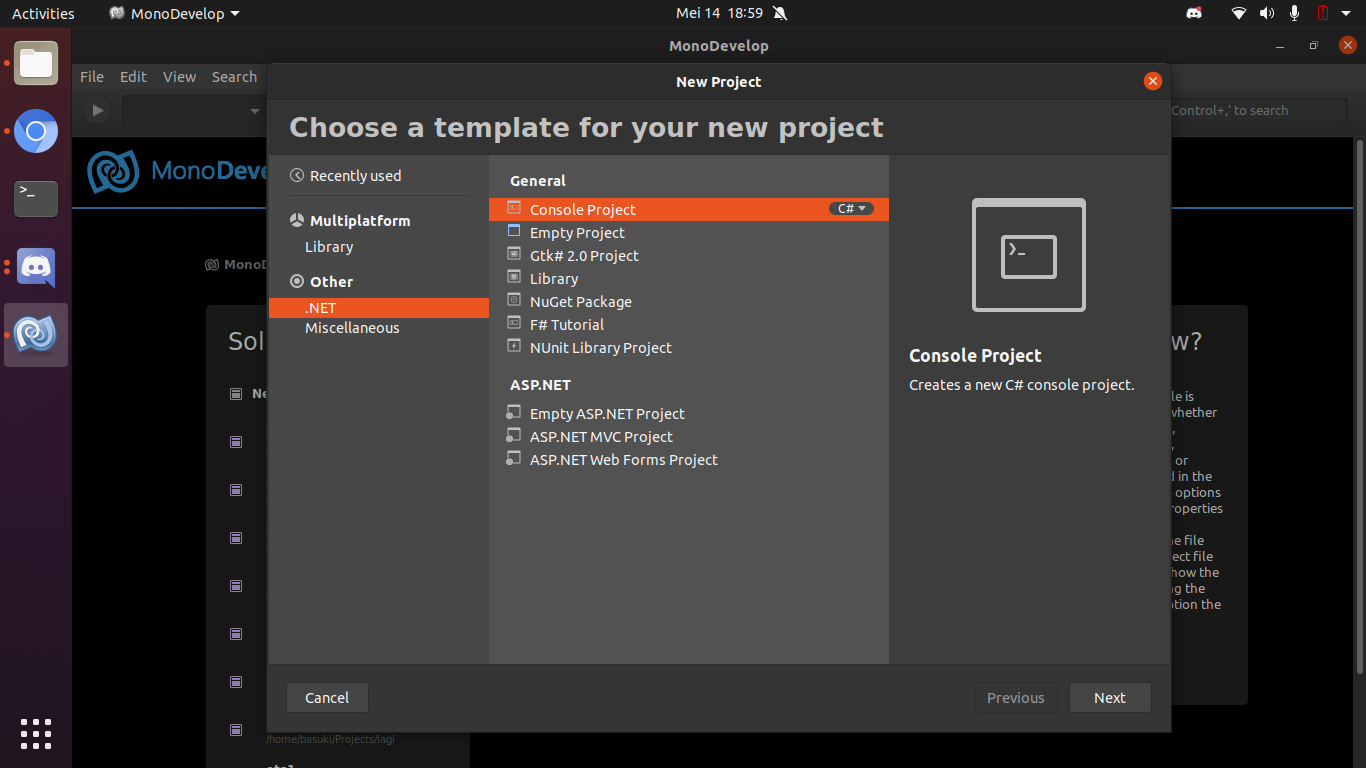
Task: Select the .NET category
Action: coord(379,308)
